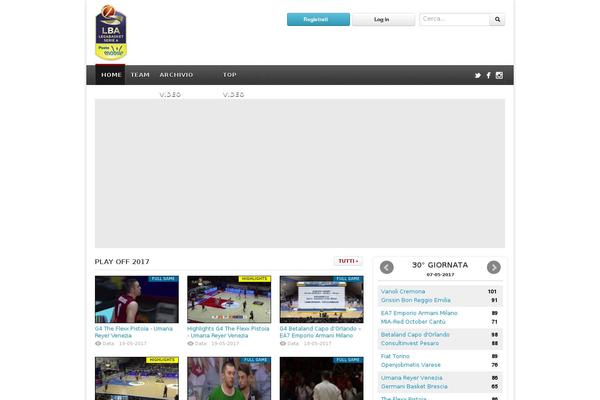Click Fiat Torino link

(x=395, y=356)
